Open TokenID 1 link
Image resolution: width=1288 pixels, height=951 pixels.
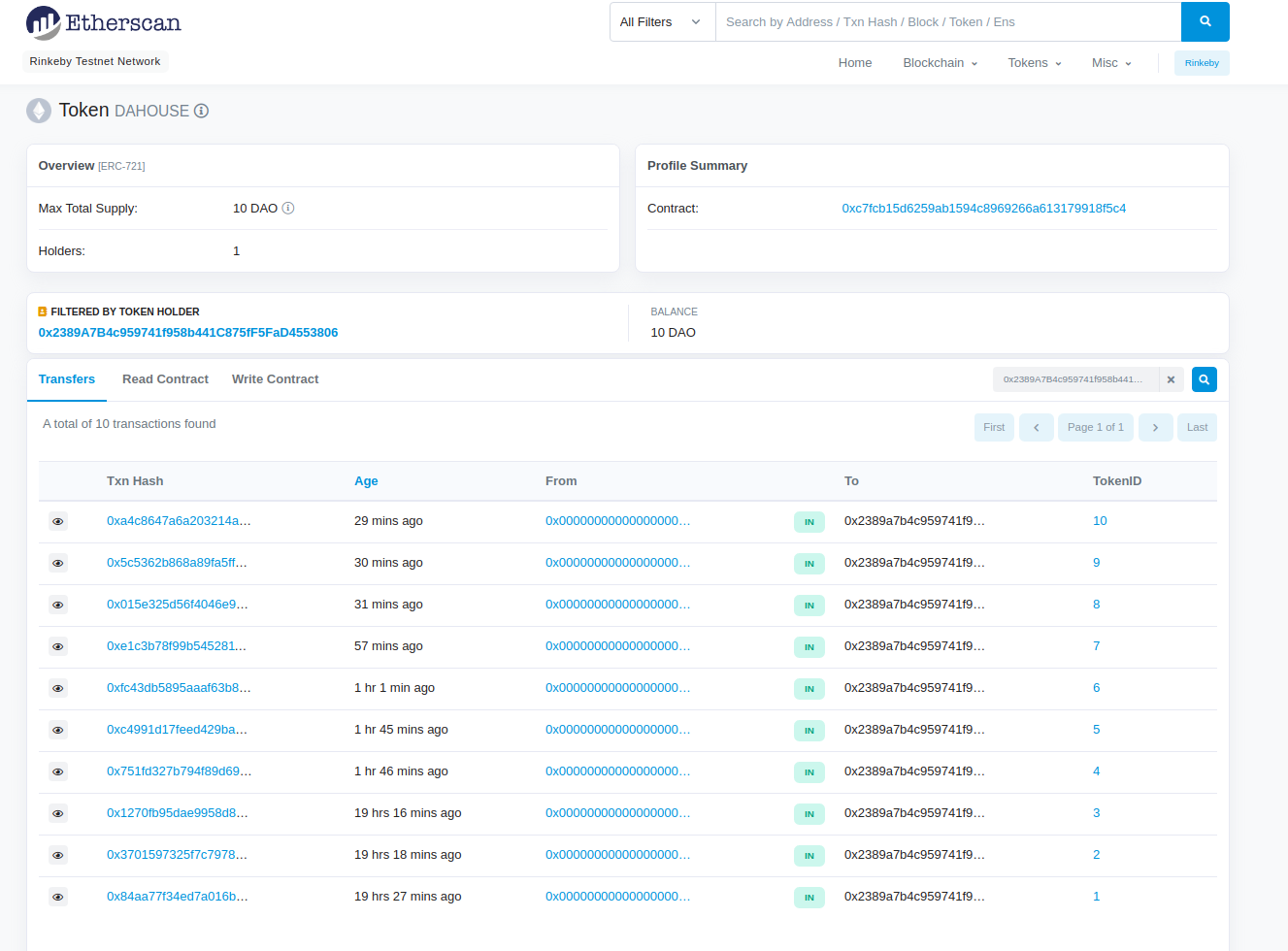[1097, 897]
